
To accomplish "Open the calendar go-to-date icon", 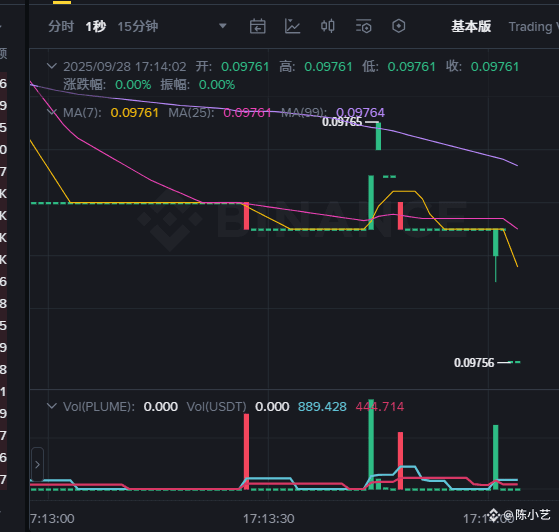I will pyautogui.click(x=257, y=26).
